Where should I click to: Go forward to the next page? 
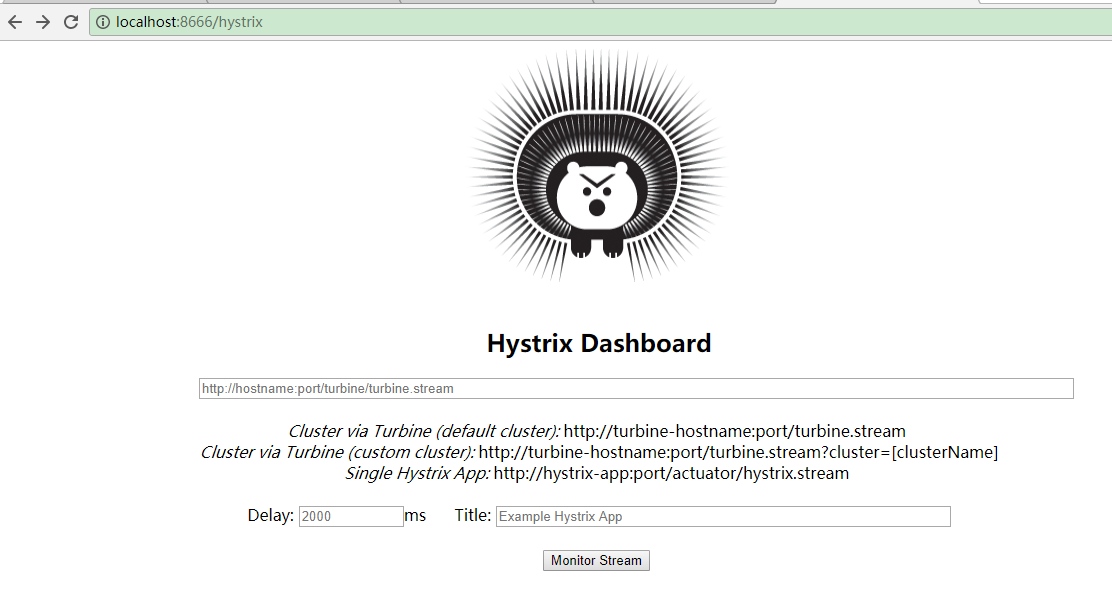(43, 22)
